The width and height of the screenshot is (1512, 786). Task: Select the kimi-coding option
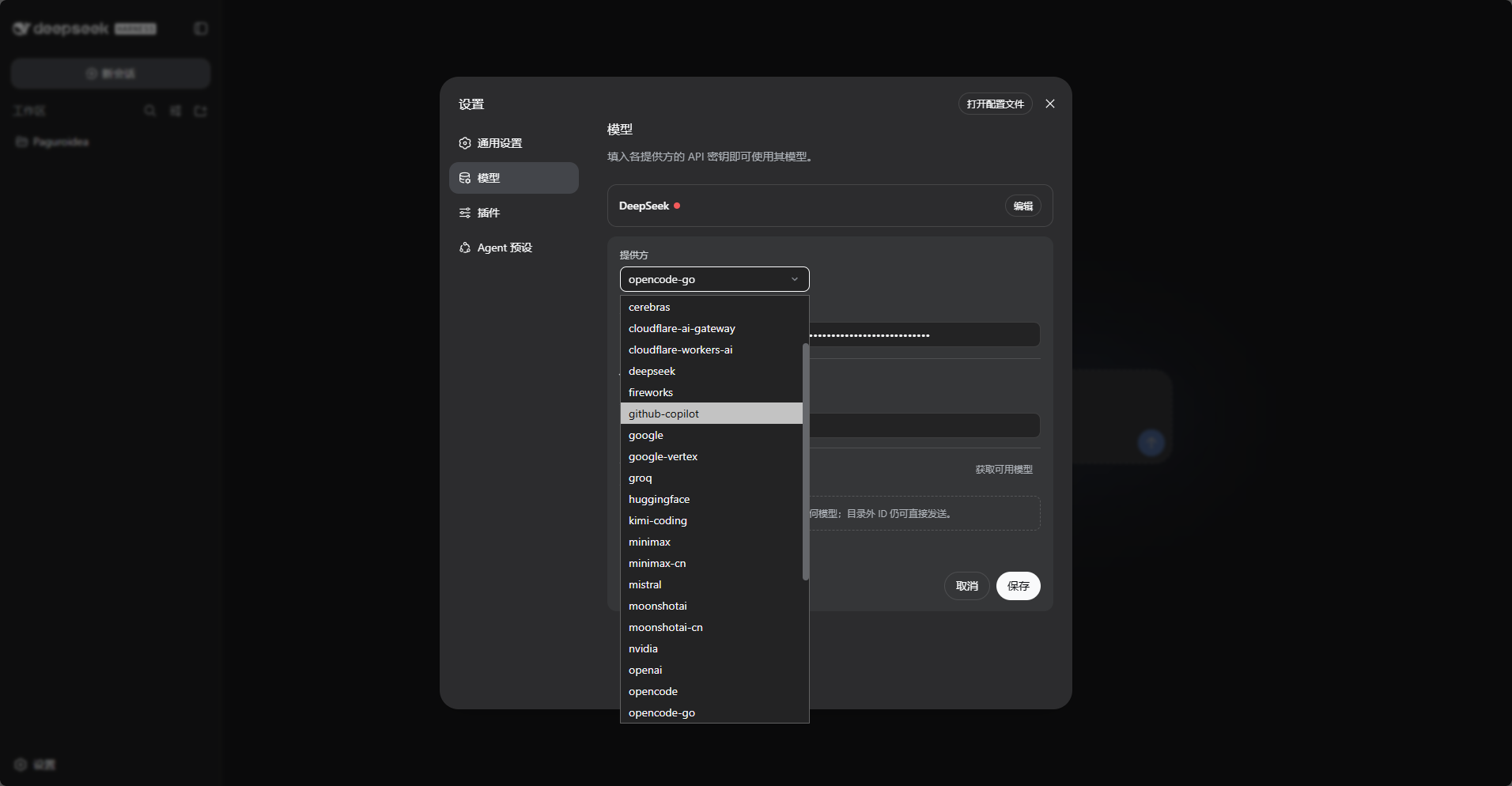tap(712, 520)
